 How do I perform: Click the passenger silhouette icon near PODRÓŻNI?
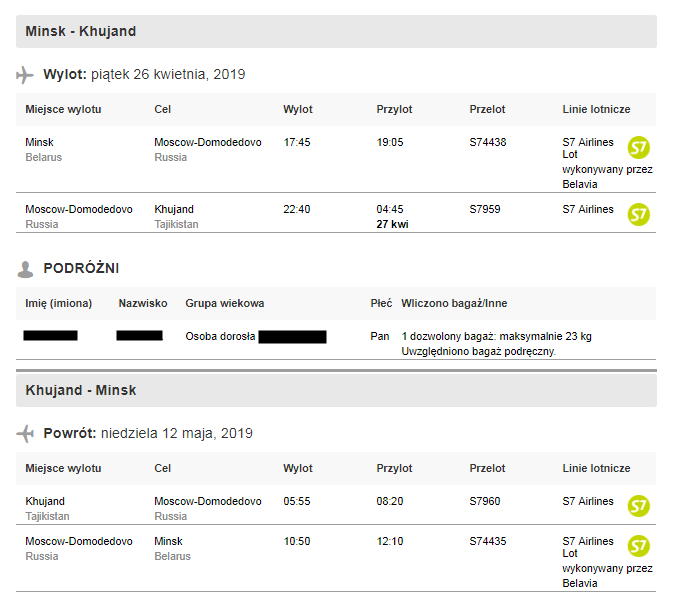click(25, 269)
